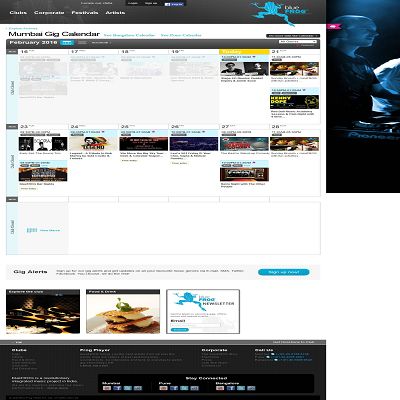The width and height of the screenshot is (400, 400).
Task: Collapse the first week row marker
Action: [12, 52]
